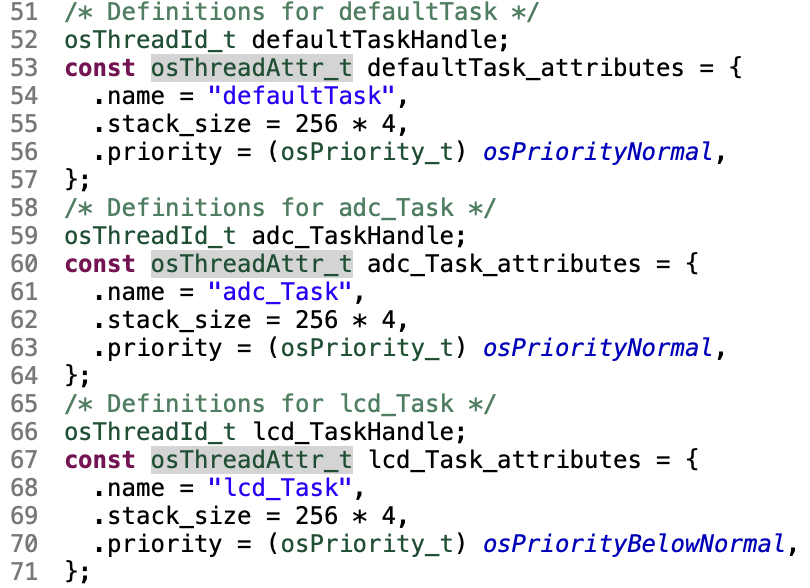Image resolution: width=810 pixels, height=588 pixels.
Task: Click highlighted osThreadAttr_t on line 53
Action: tap(251, 69)
